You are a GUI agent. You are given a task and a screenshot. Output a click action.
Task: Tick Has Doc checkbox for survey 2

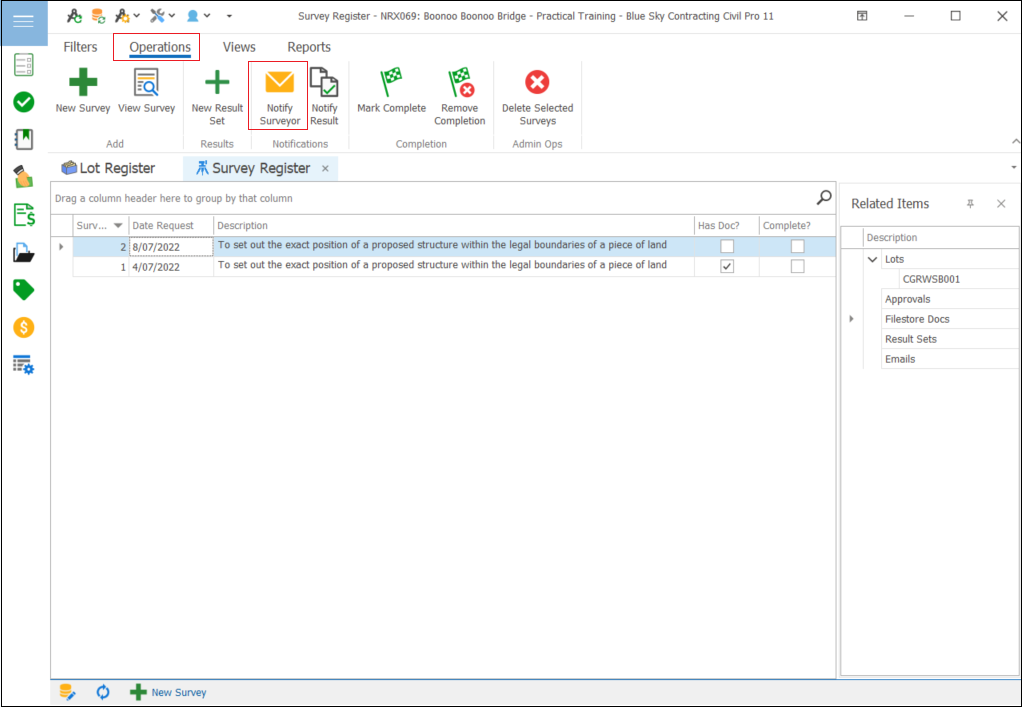click(727, 246)
